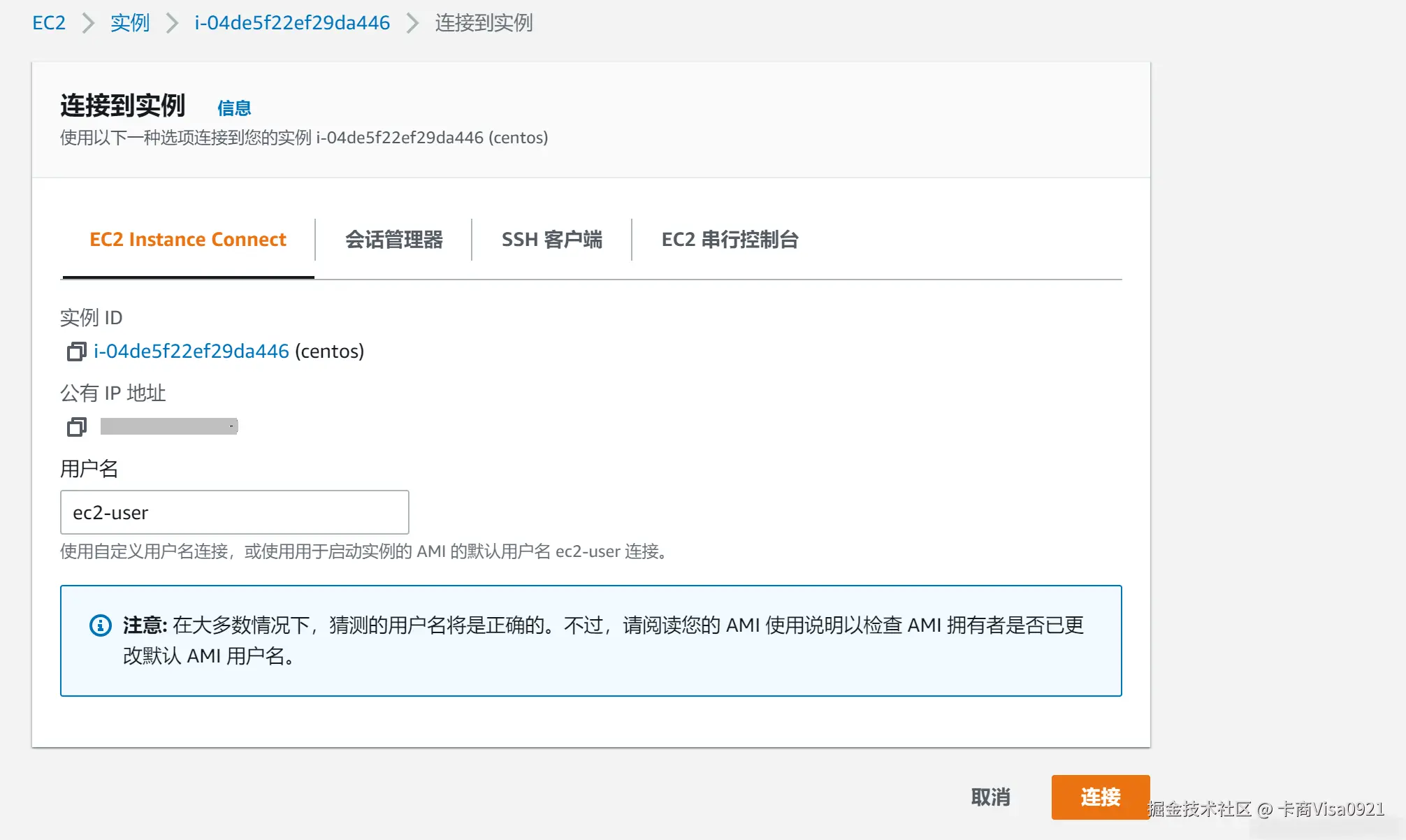The width and height of the screenshot is (1406, 840).
Task: Click the chevron after 实例 in breadcrumb
Action: click(x=172, y=23)
